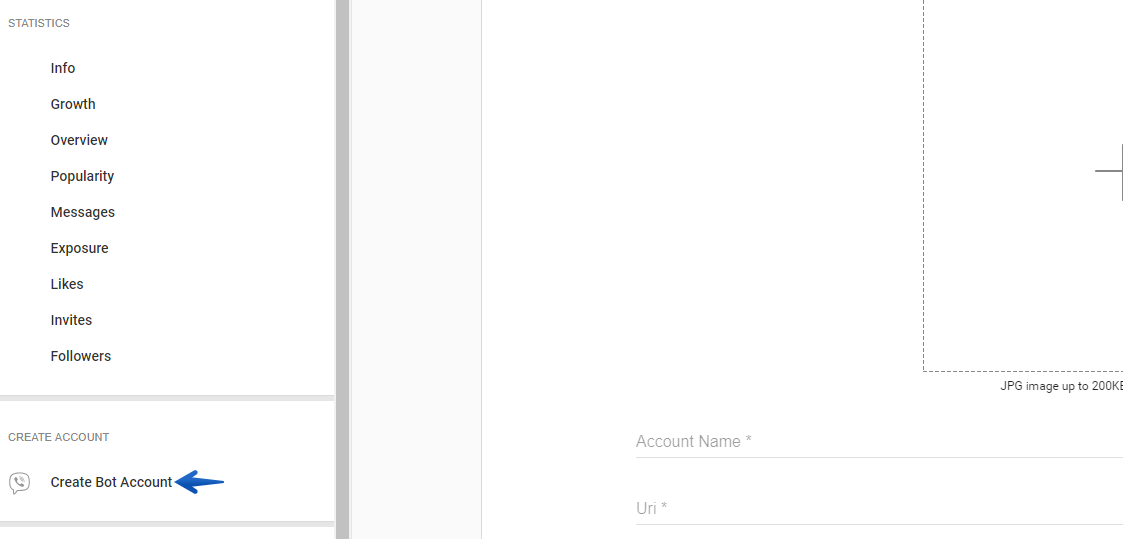Image resolution: width=1123 pixels, height=539 pixels.
Task: Click the plus icon to upload an image
Action: [1109, 171]
